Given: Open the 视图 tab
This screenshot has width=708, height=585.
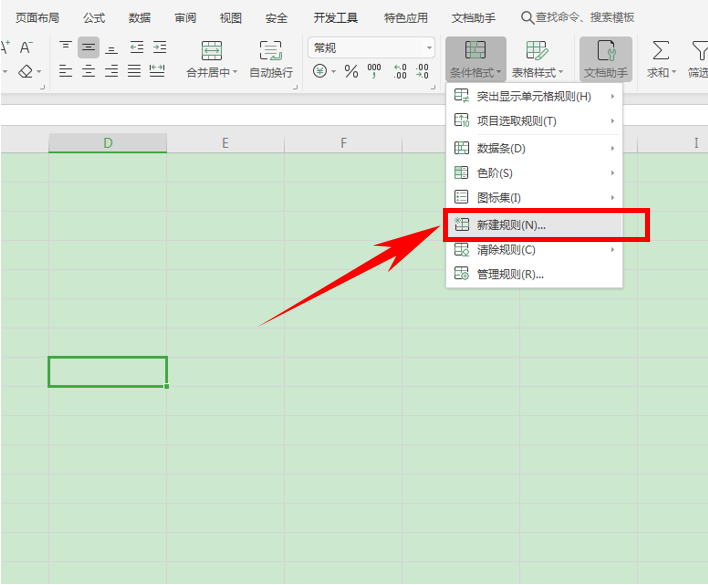Looking at the screenshot, I should click(x=231, y=18).
